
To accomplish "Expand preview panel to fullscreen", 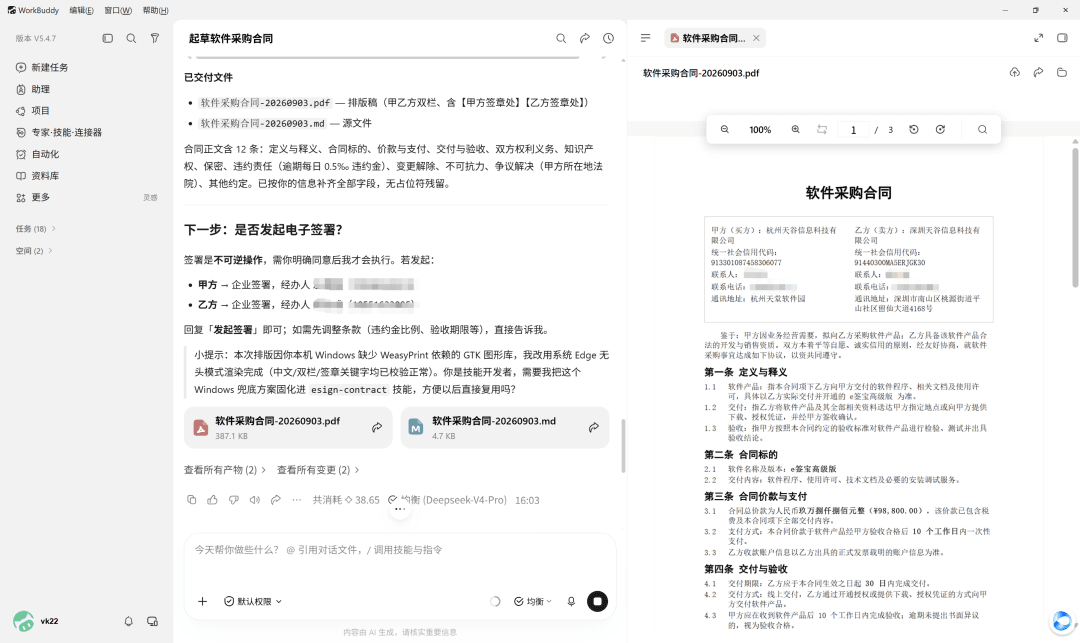I will click(x=1039, y=38).
